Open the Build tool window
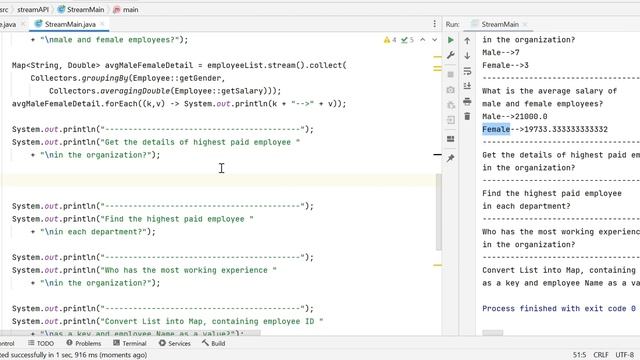Viewport: 640px width, 360px height. 213,343
